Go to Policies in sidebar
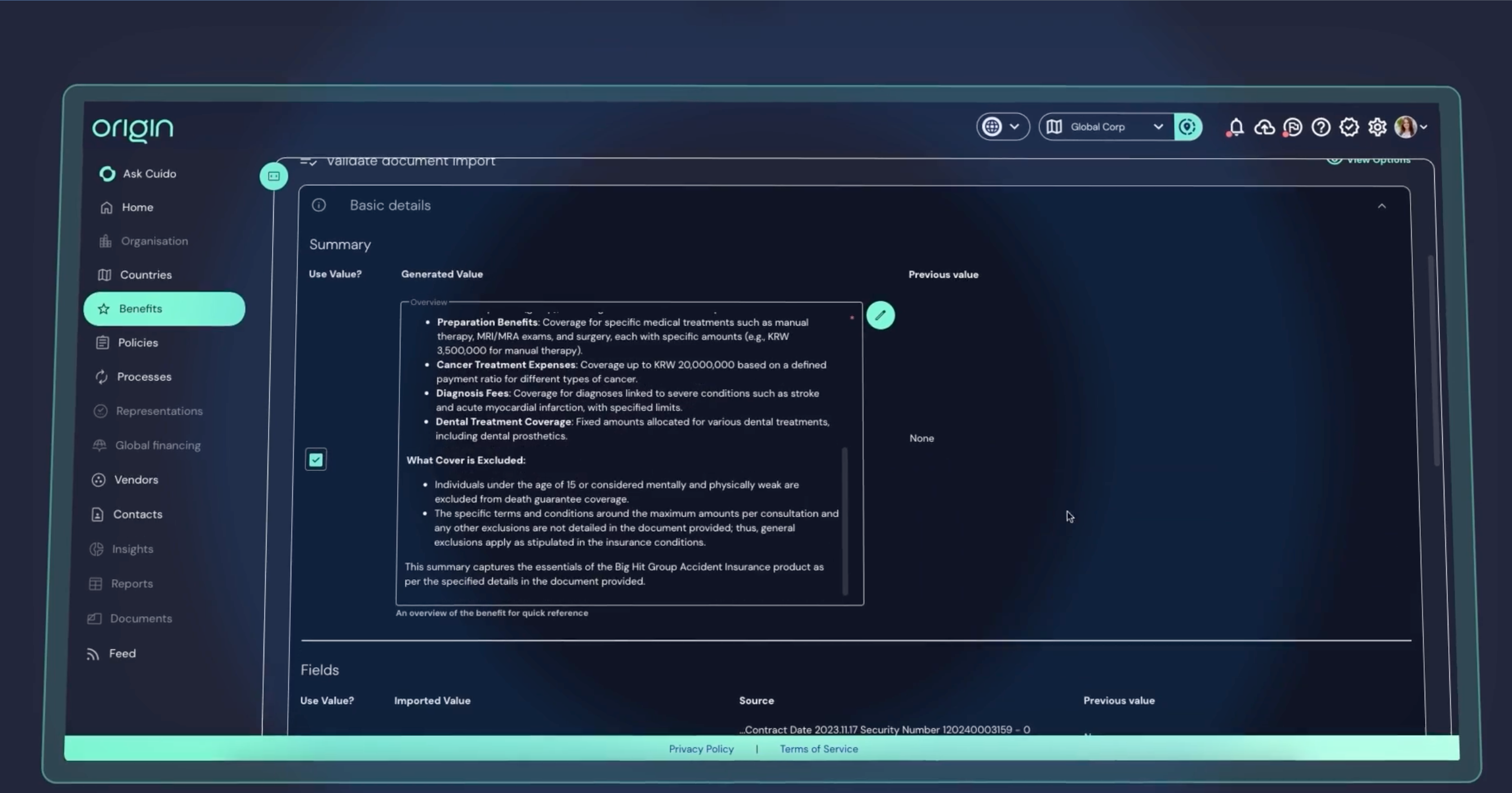The image size is (1512, 793). [x=137, y=343]
